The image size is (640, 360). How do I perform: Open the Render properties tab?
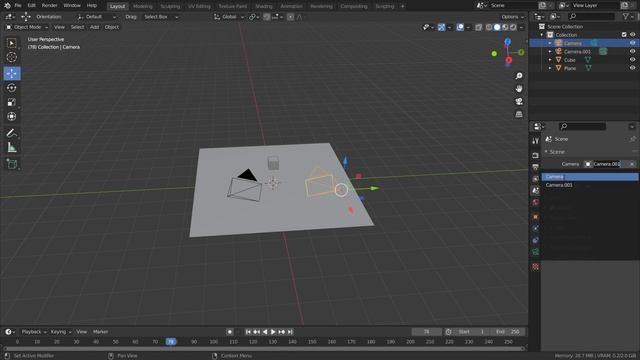point(536,156)
